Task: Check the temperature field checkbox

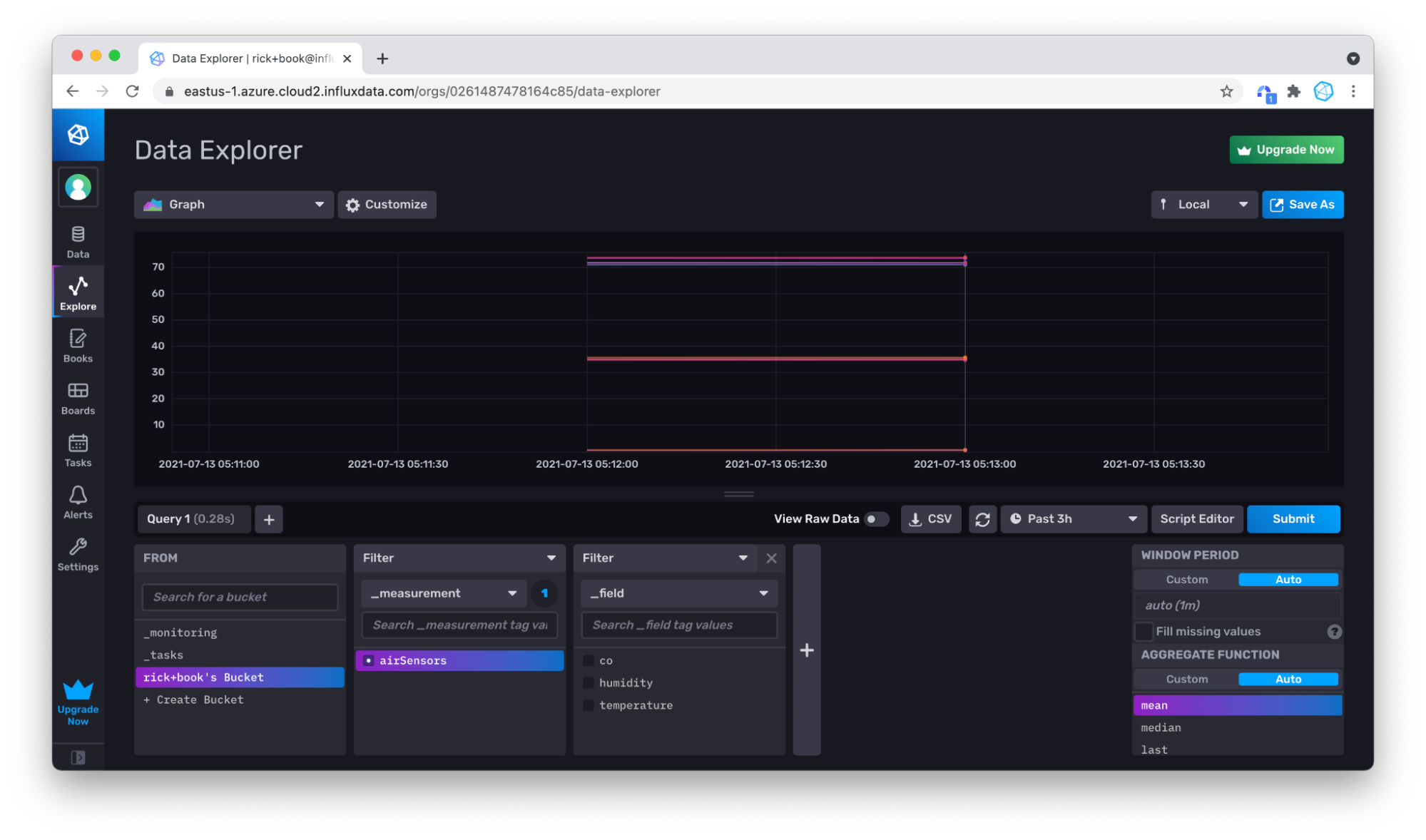Action: tap(589, 705)
